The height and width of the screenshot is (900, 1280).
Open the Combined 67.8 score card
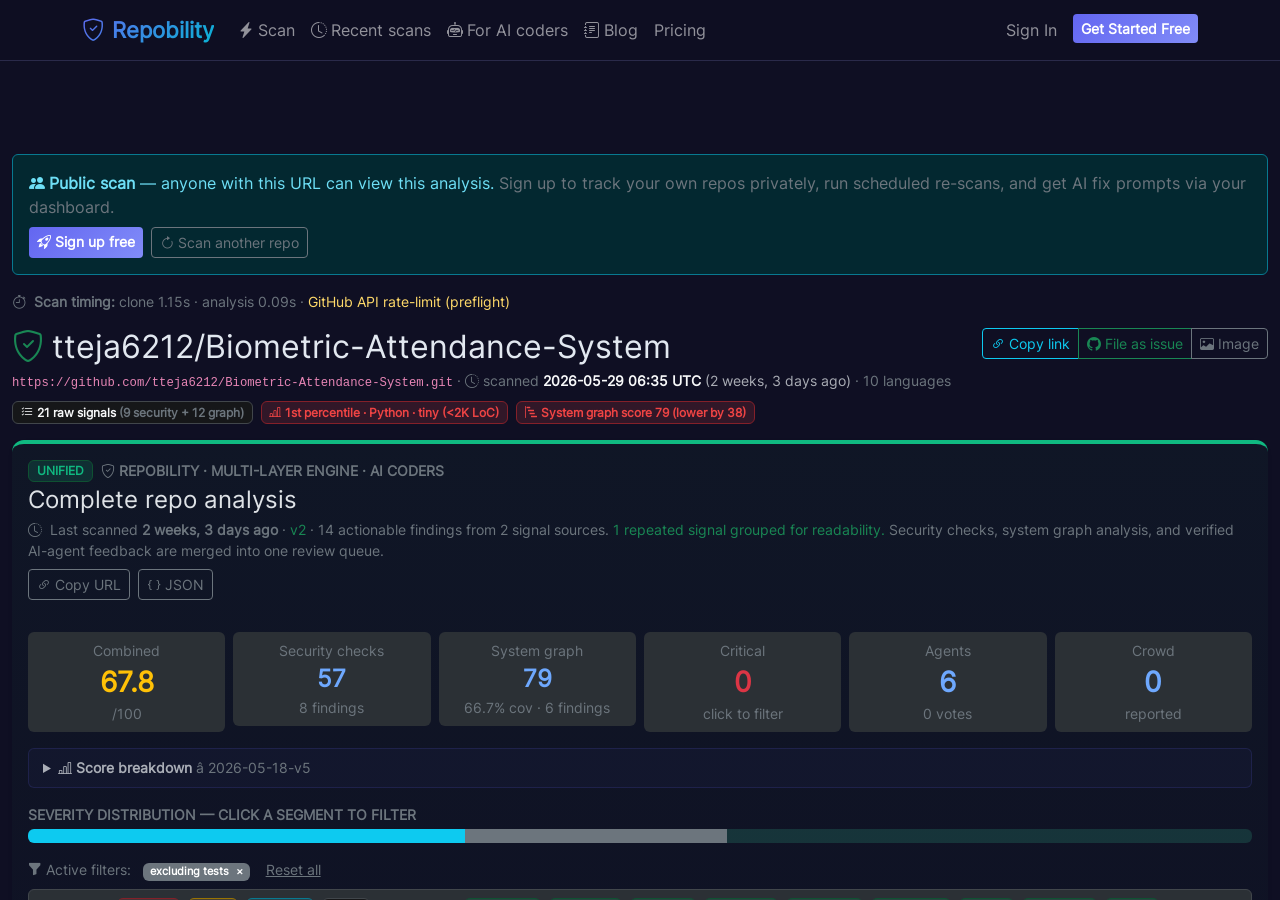point(126,682)
